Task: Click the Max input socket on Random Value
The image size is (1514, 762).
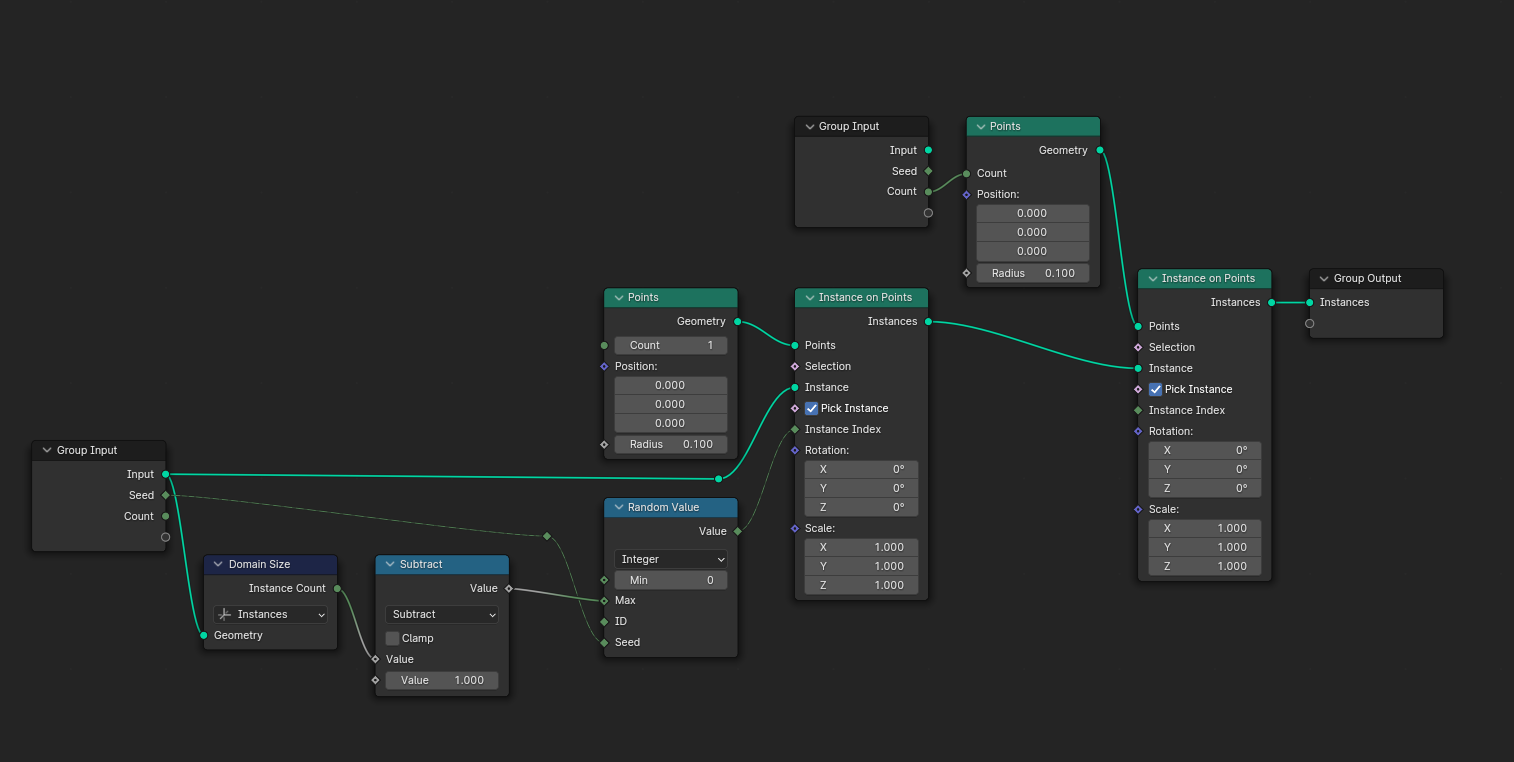Action: tap(604, 600)
